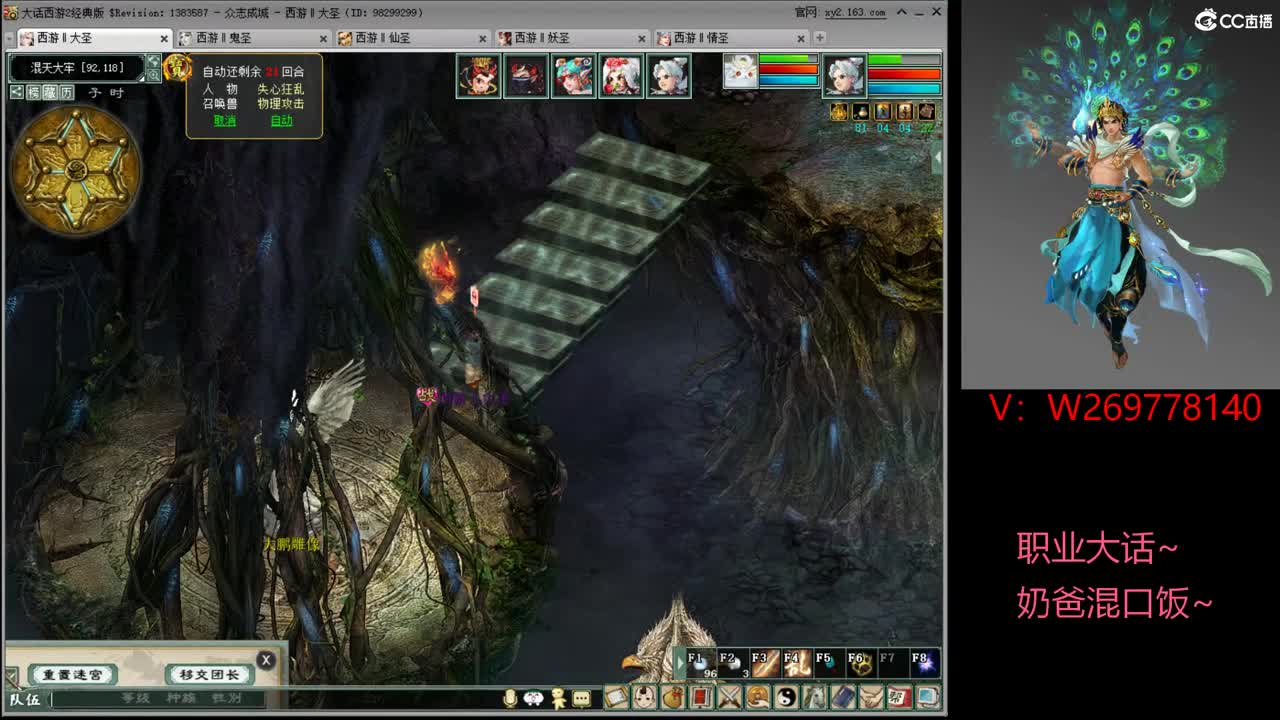Close the 西游‖鬼圣 tab

[324, 38]
